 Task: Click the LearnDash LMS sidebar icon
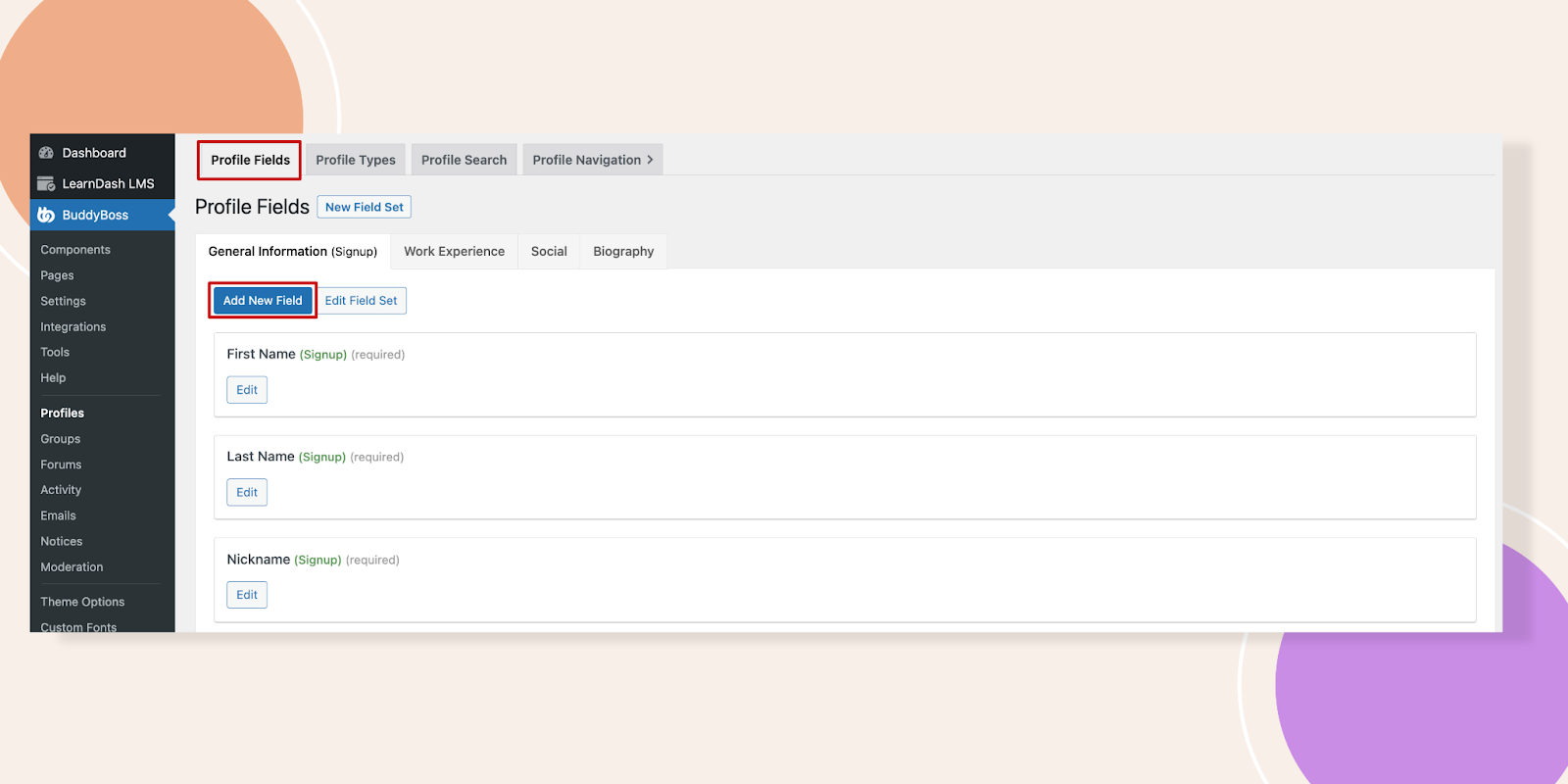click(x=46, y=183)
